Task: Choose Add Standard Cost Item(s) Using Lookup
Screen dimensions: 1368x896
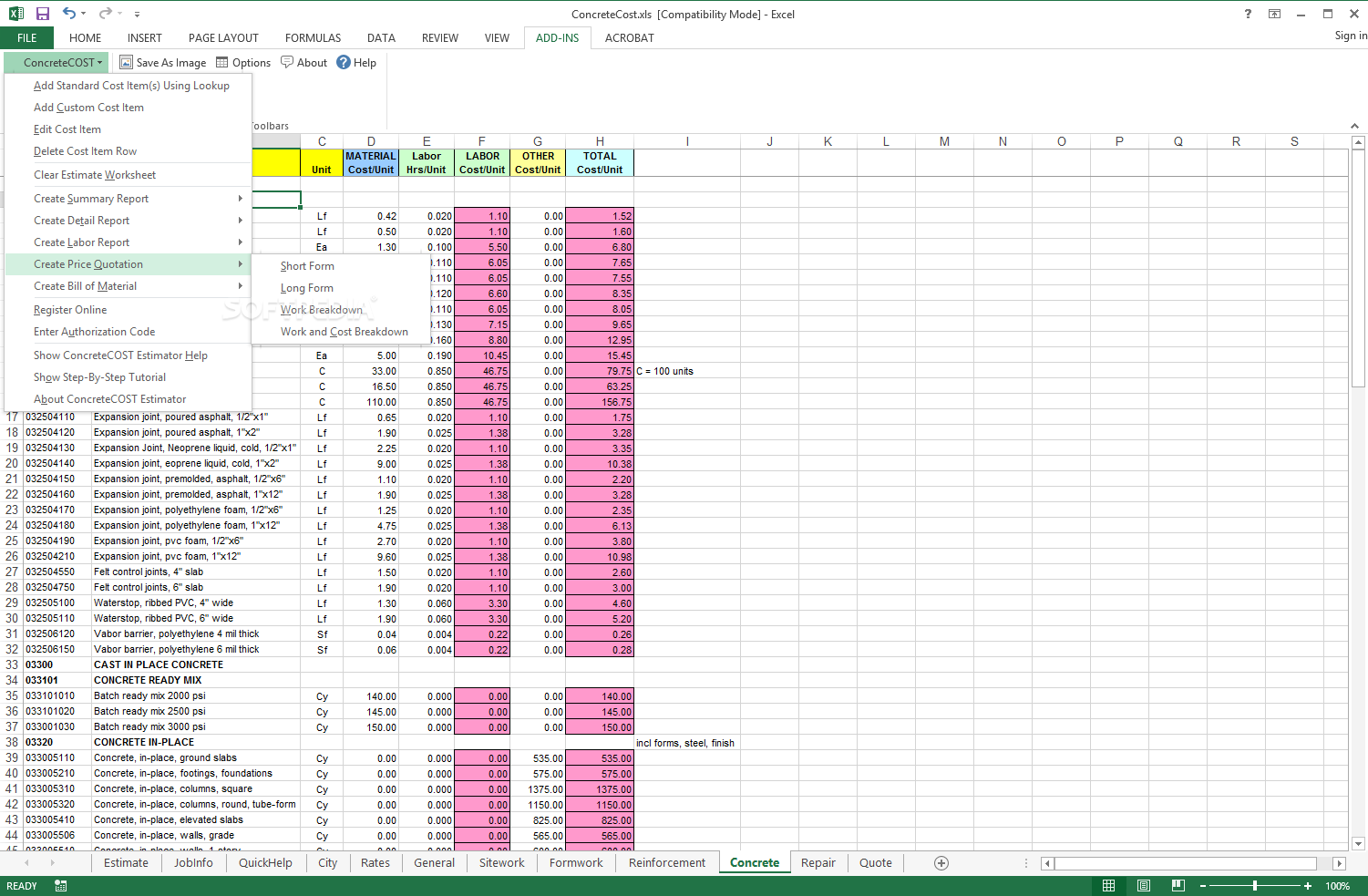Action: point(129,86)
